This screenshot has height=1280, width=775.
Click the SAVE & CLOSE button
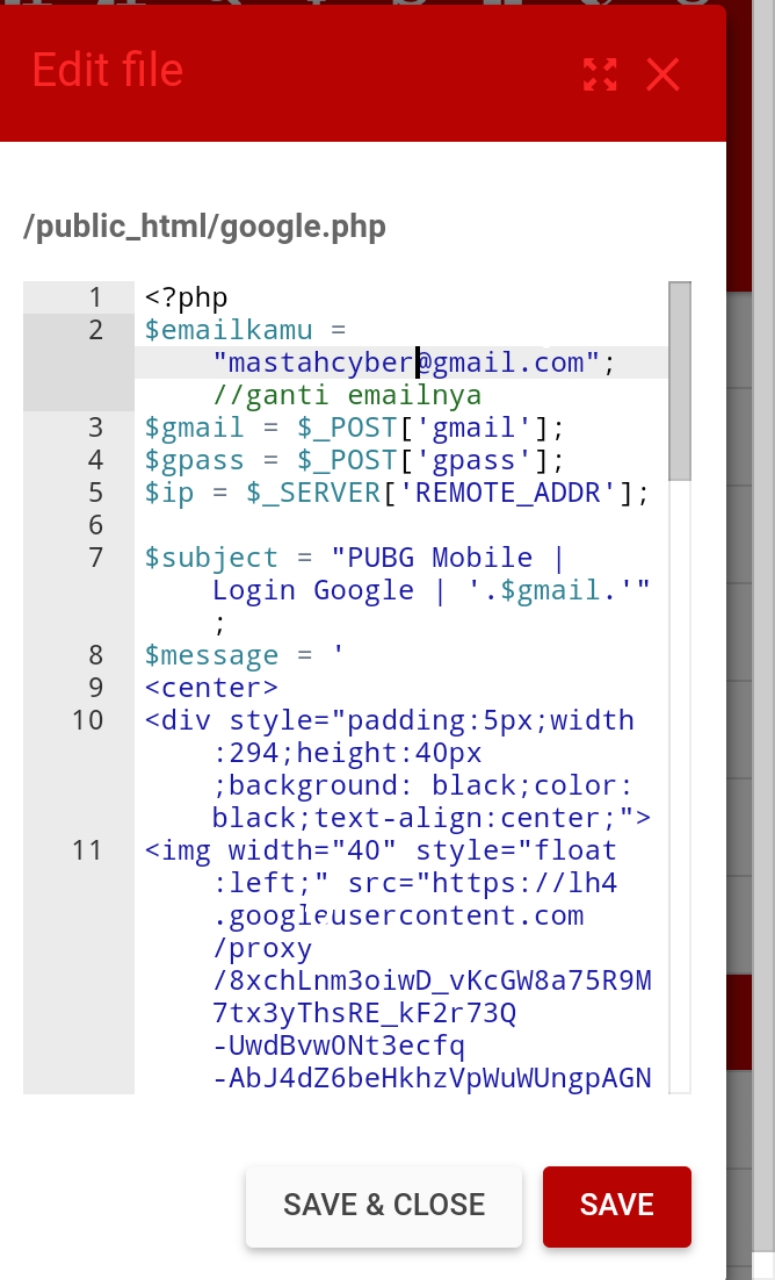tap(384, 1205)
